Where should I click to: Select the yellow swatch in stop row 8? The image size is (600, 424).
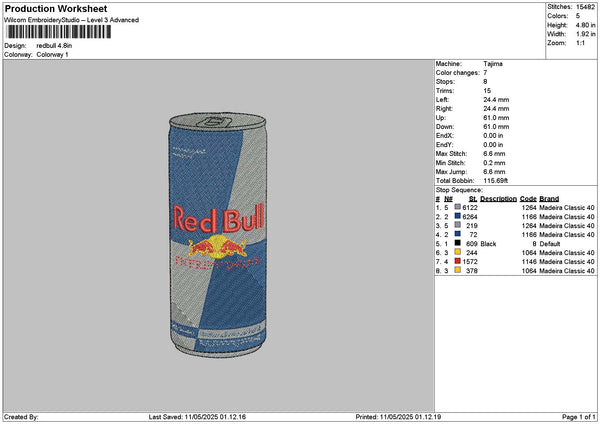[x=457, y=270]
